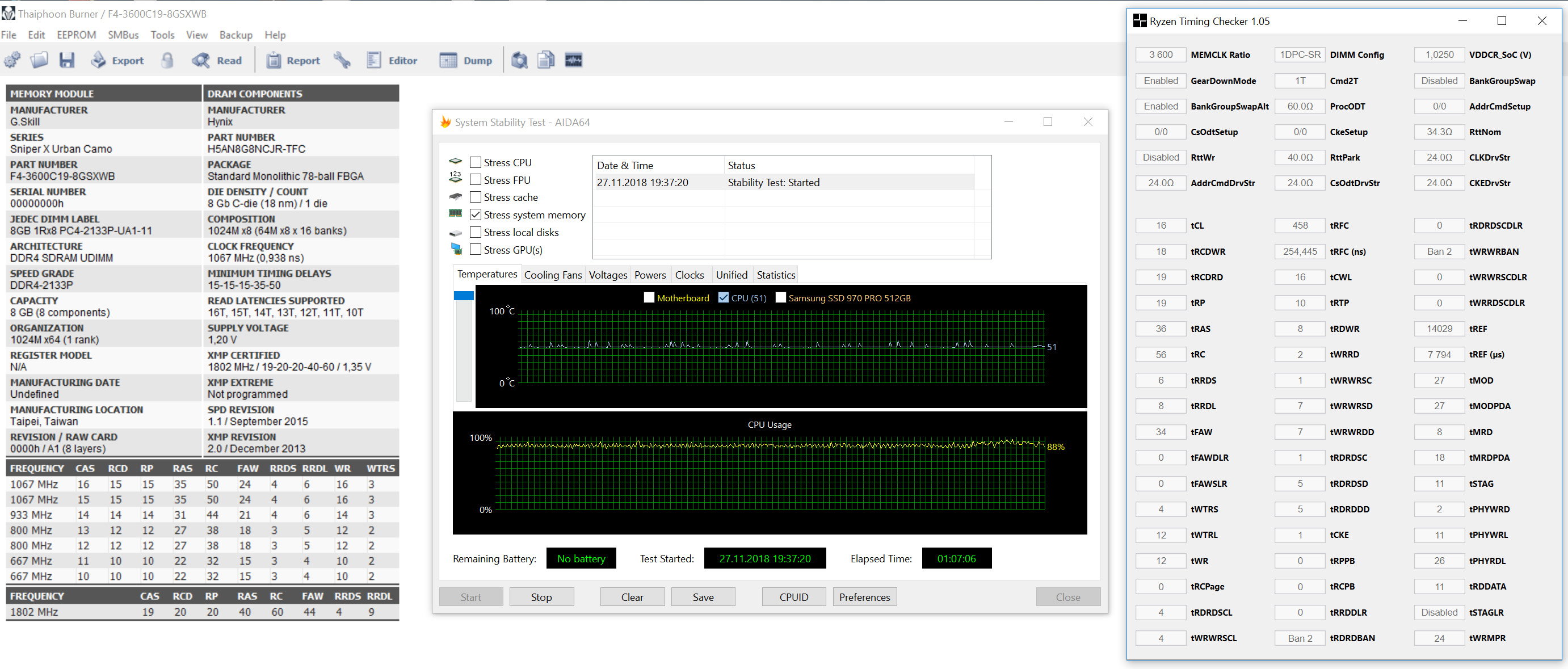Click the Read SPD toolbar button
Viewport: 1568px width, 669px height.
217,60
